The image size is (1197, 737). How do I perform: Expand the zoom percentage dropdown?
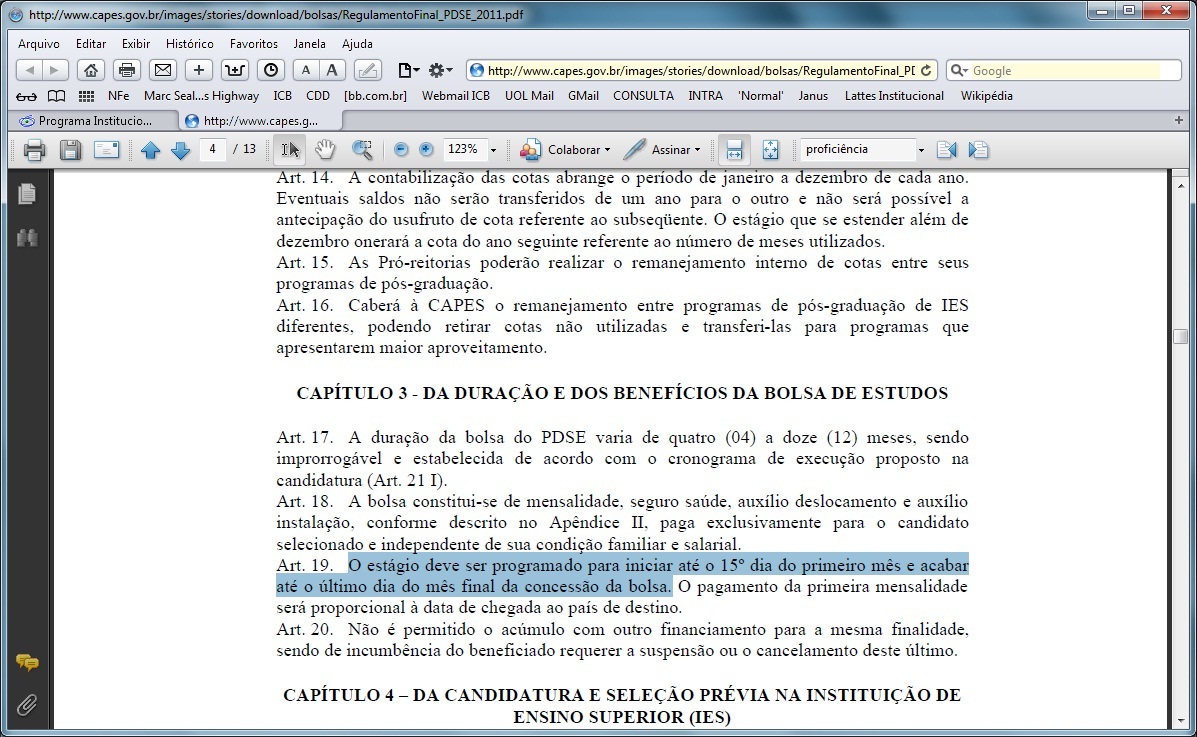[x=493, y=150]
